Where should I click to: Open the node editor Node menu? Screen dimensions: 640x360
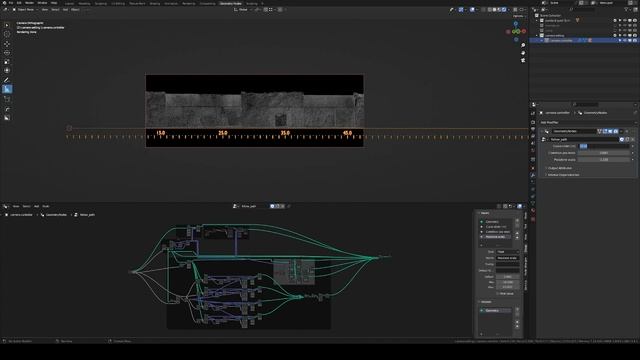tap(46, 206)
